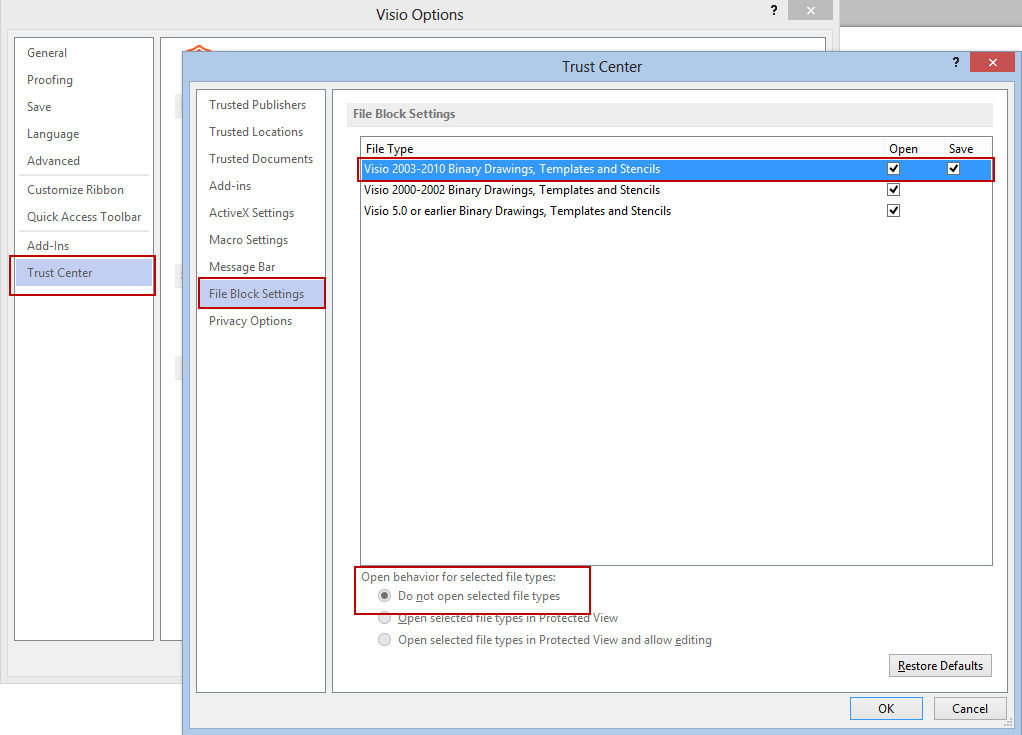Toggle Open checkbox for Visio 5.0 or earlier

[894, 210]
